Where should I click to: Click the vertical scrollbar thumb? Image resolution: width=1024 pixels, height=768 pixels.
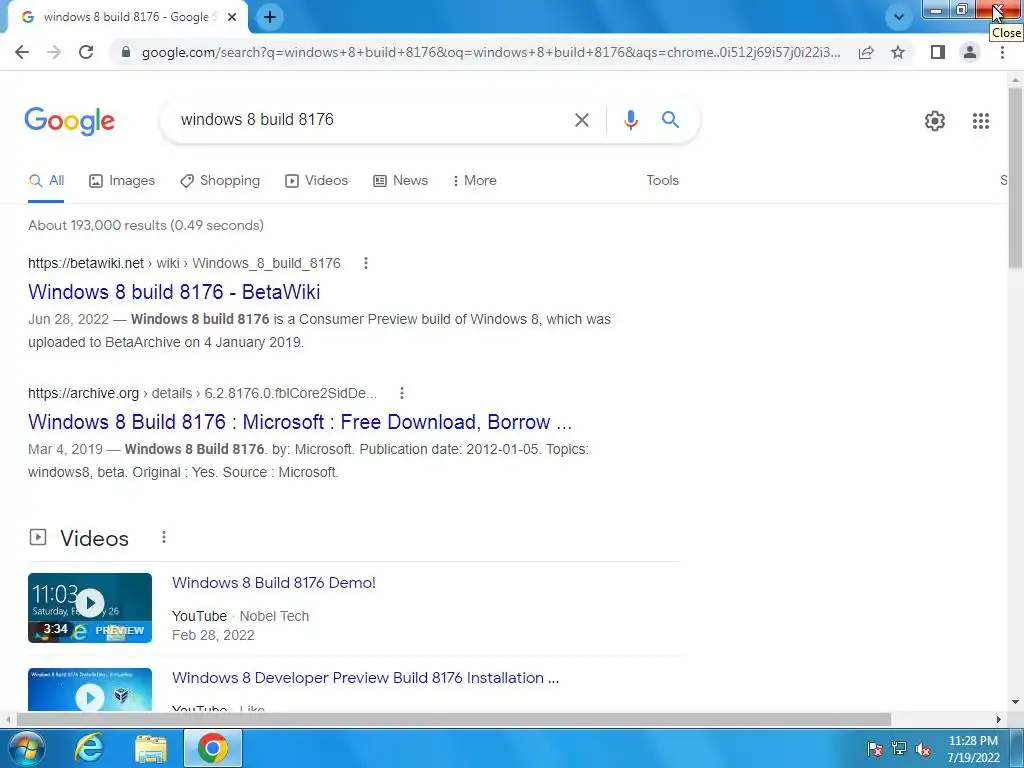(1015, 176)
